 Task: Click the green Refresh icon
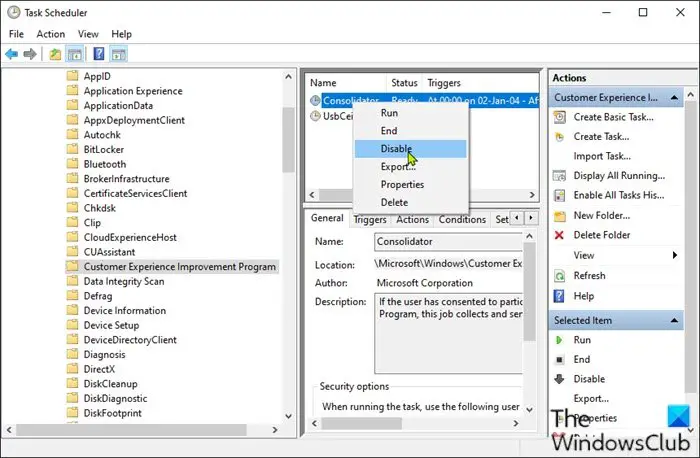(x=559, y=276)
